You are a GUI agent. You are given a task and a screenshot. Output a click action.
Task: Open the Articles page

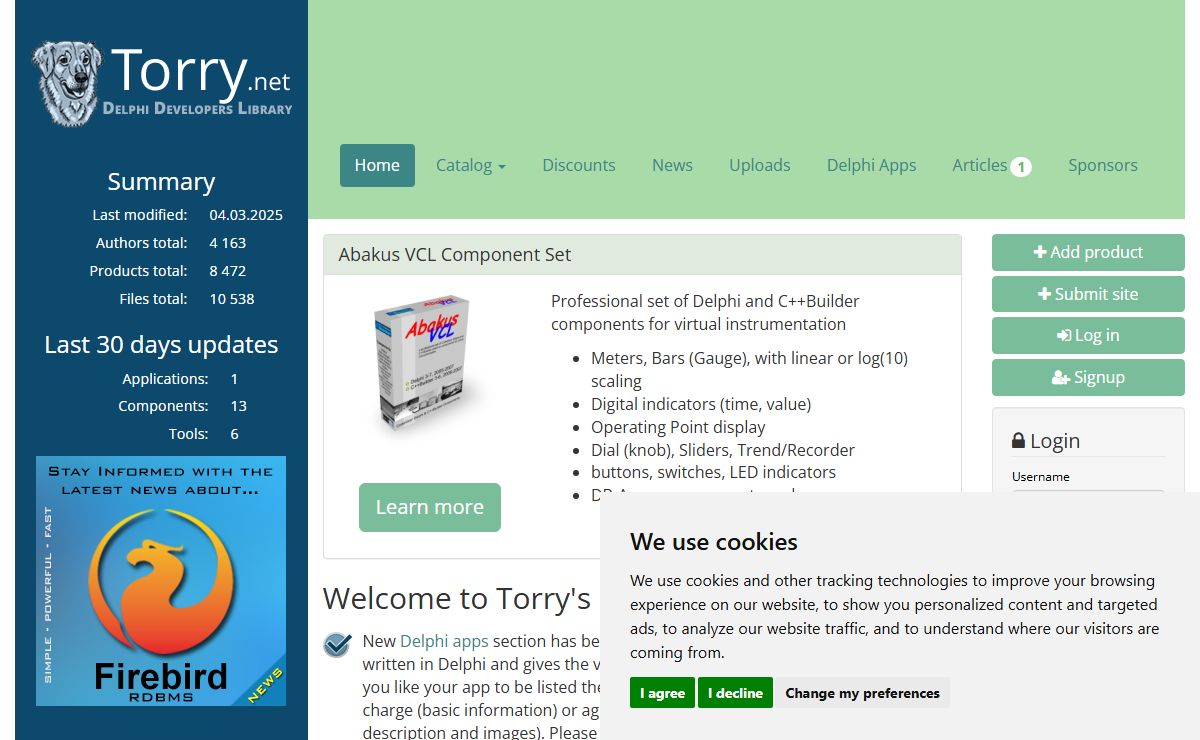coord(980,165)
